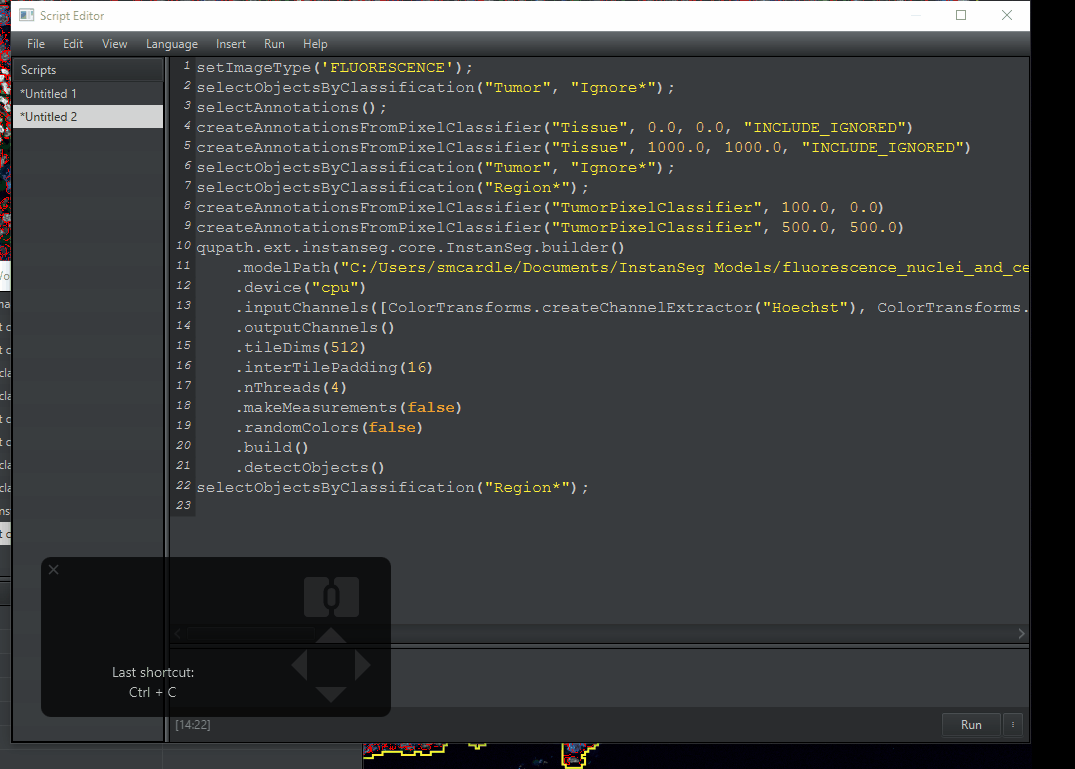This screenshot has width=1075, height=769.
Task: Select the *Untitled 2 script
Action: tap(88, 116)
